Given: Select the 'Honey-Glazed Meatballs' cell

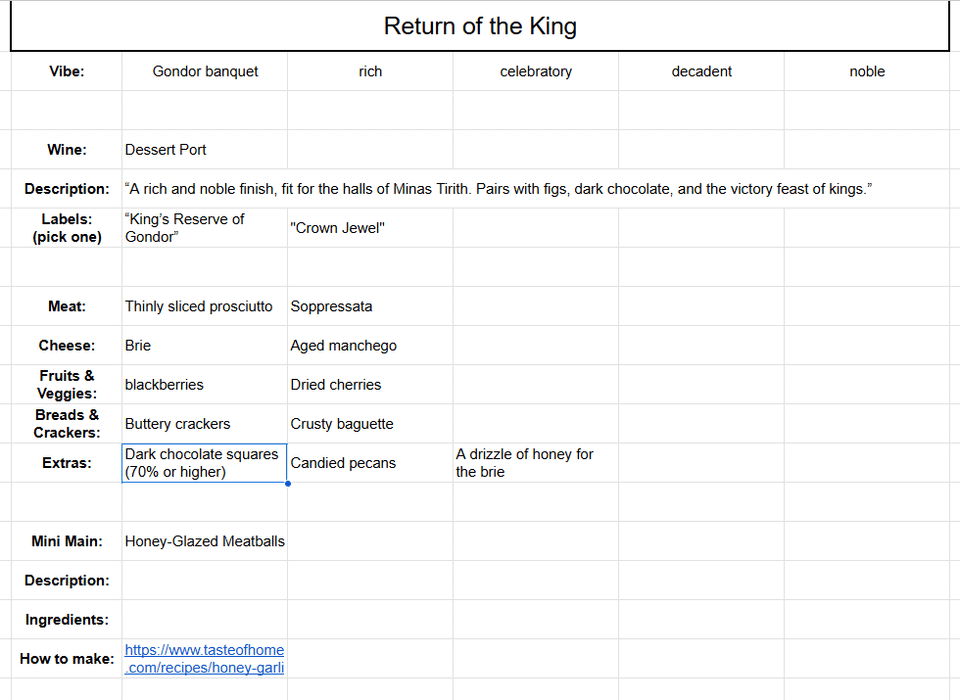Looking at the screenshot, I should coord(205,542).
